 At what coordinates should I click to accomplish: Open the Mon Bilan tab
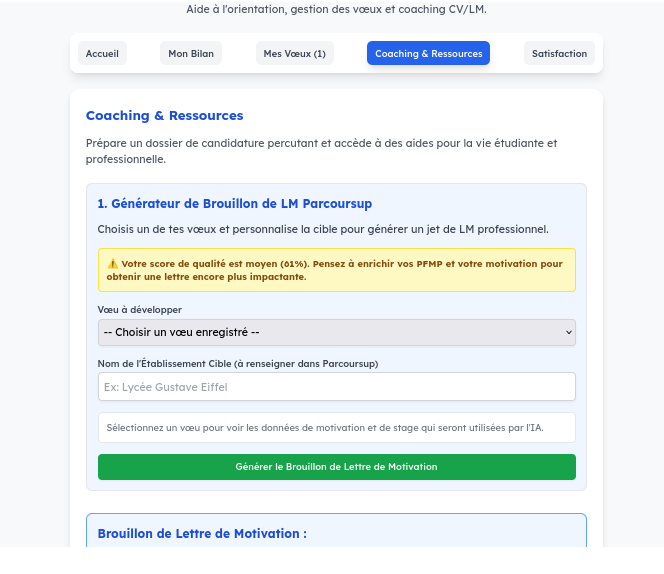191,53
